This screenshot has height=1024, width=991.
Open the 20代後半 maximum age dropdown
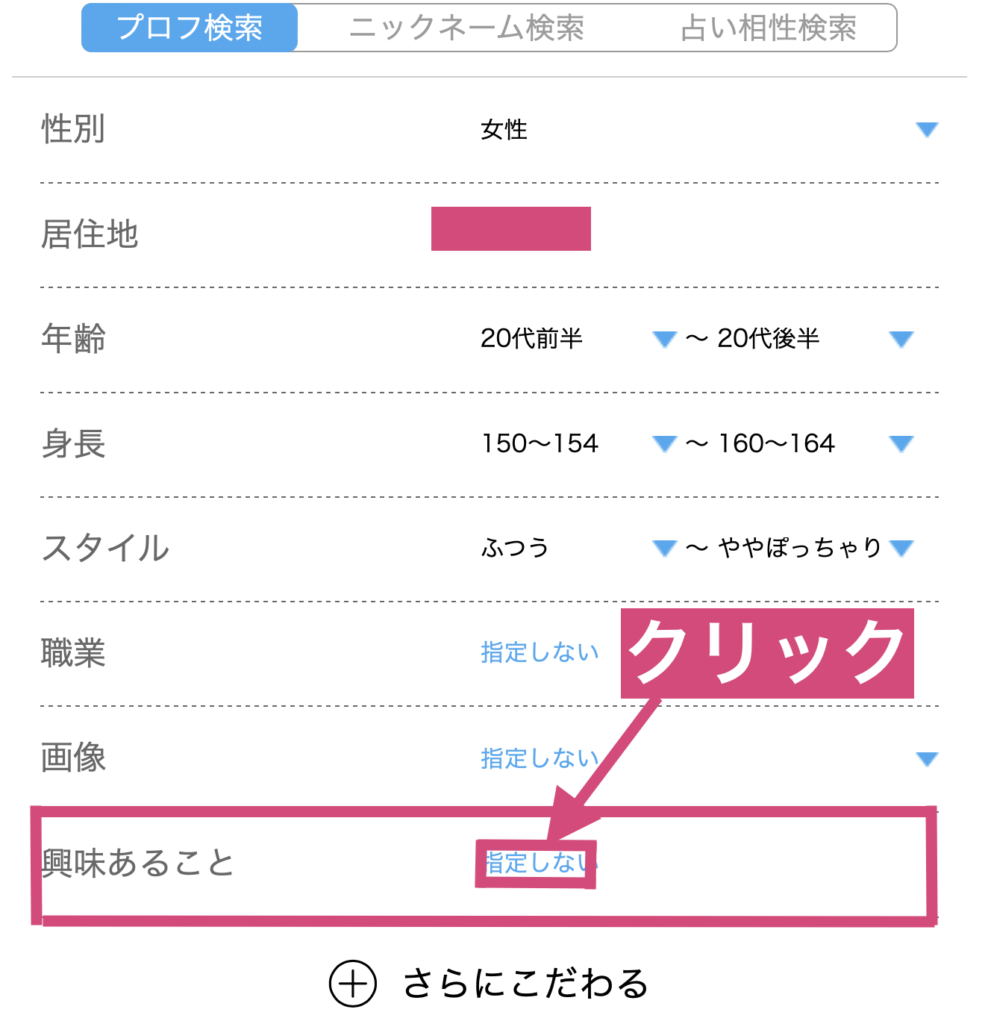[x=901, y=339]
